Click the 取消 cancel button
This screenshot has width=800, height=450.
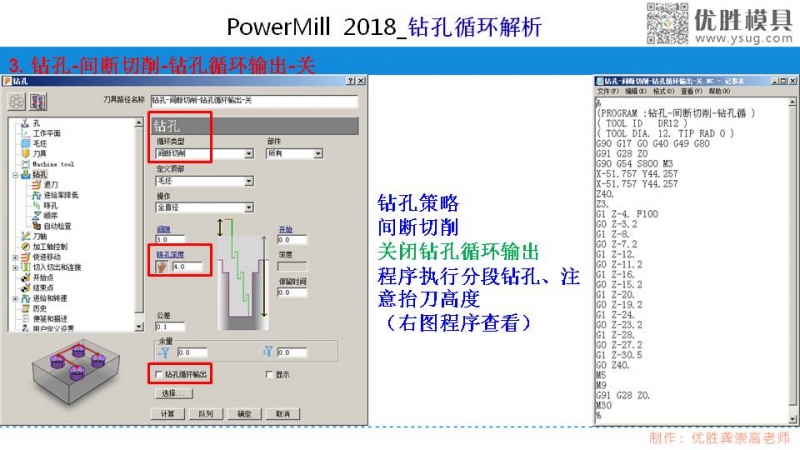pos(283,414)
